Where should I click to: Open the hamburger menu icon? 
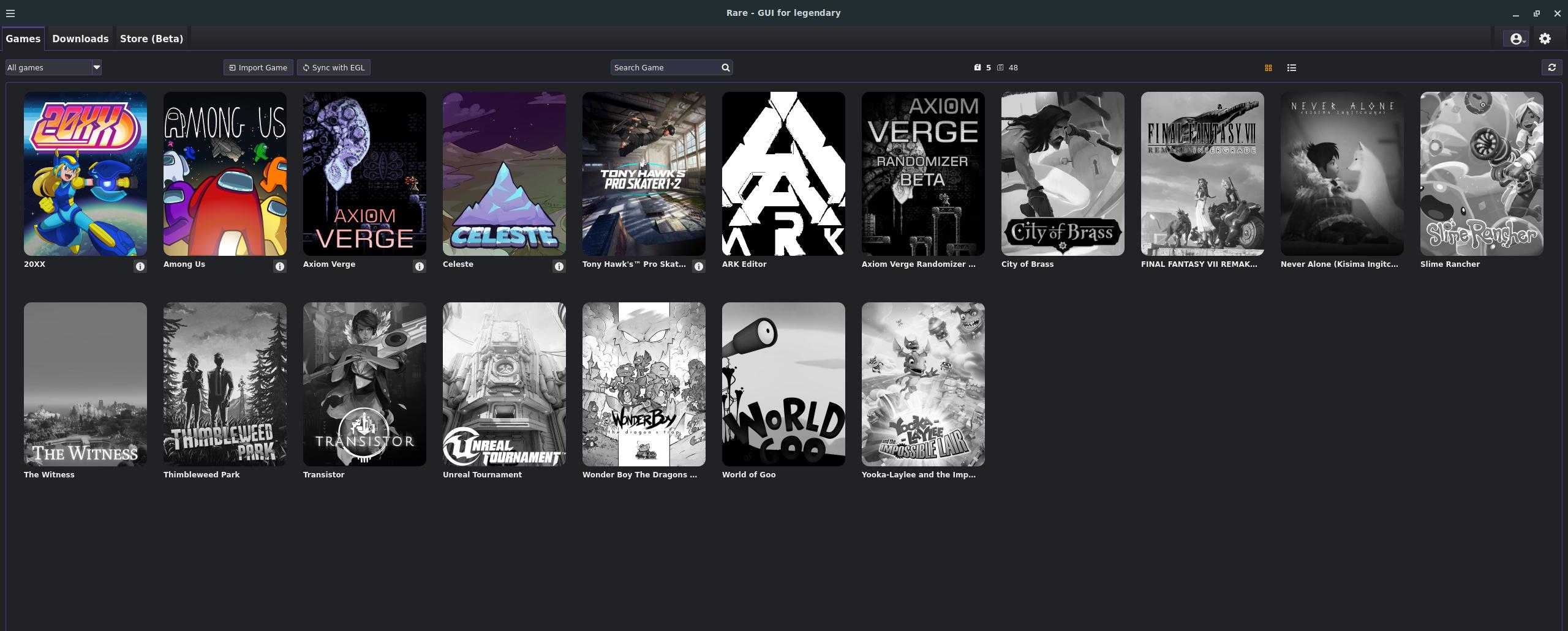(x=10, y=13)
